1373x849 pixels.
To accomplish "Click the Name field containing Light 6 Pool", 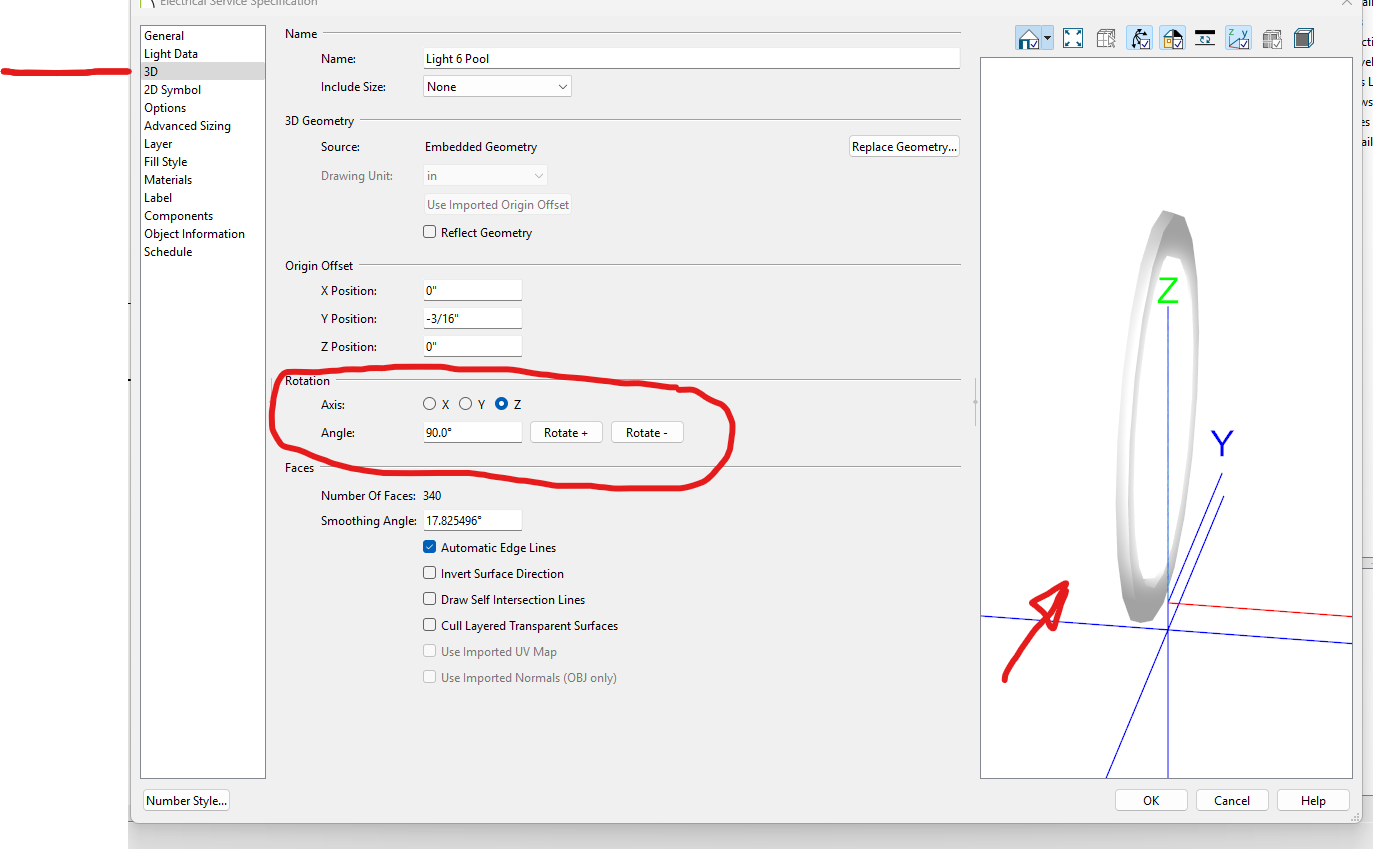I will coord(691,59).
